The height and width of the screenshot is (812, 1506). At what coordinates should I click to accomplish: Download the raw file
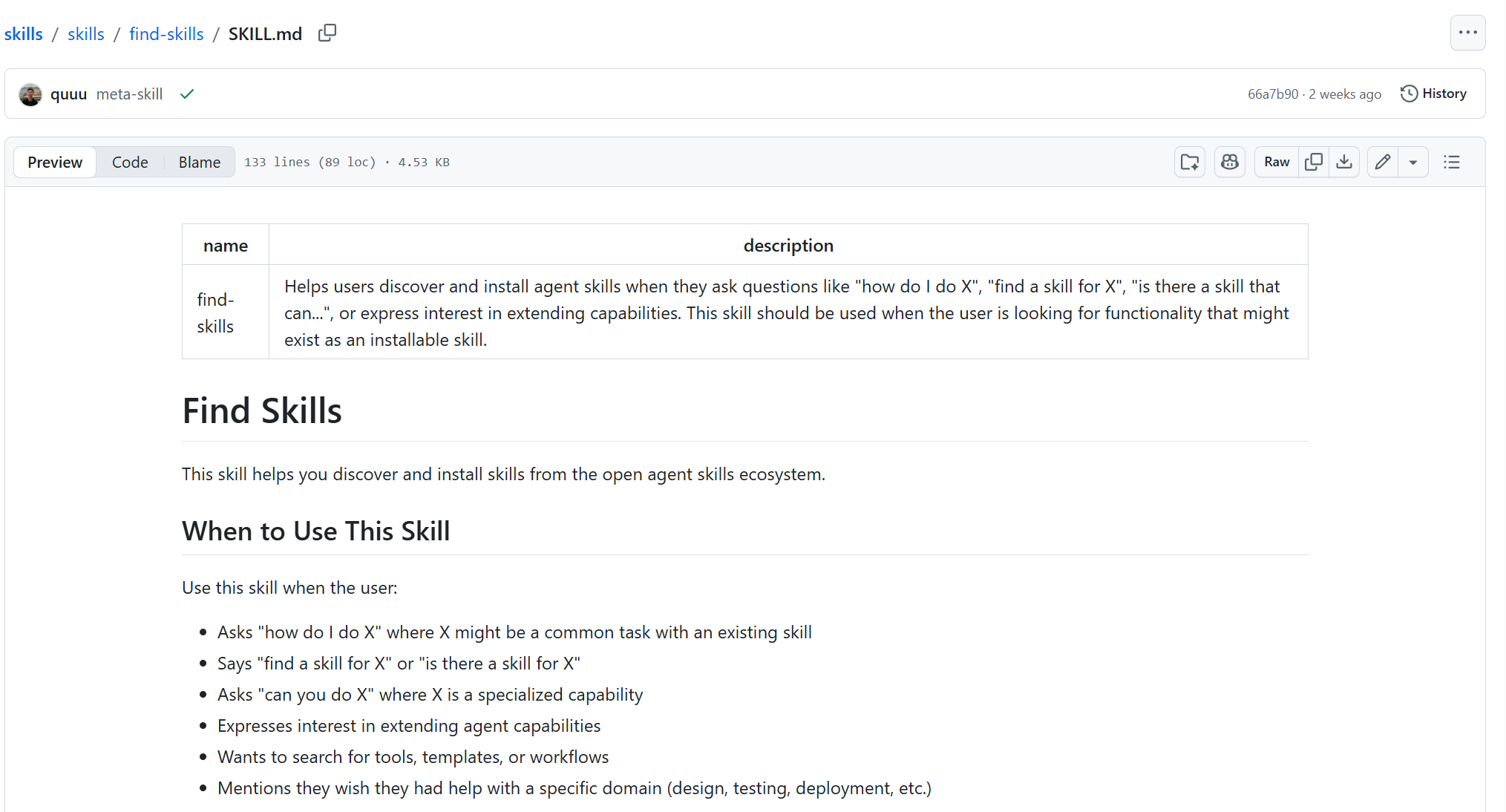point(1344,162)
